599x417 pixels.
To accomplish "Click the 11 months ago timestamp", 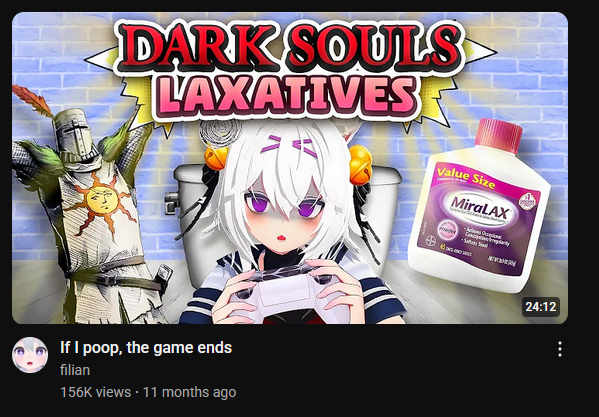I will point(189,392).
